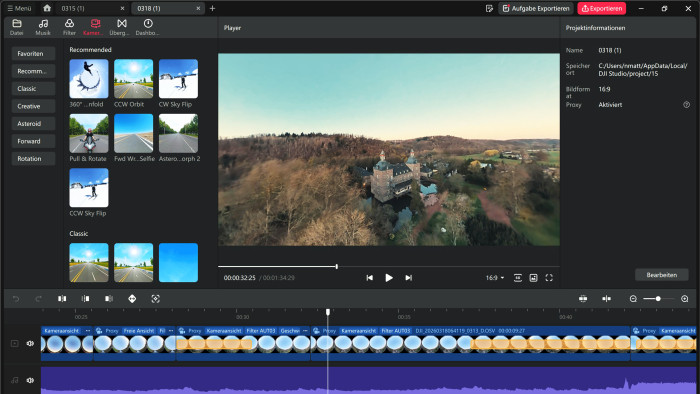Add a new project tab with plus
Screen dimensions: 700x394
(x=212, y=8)
